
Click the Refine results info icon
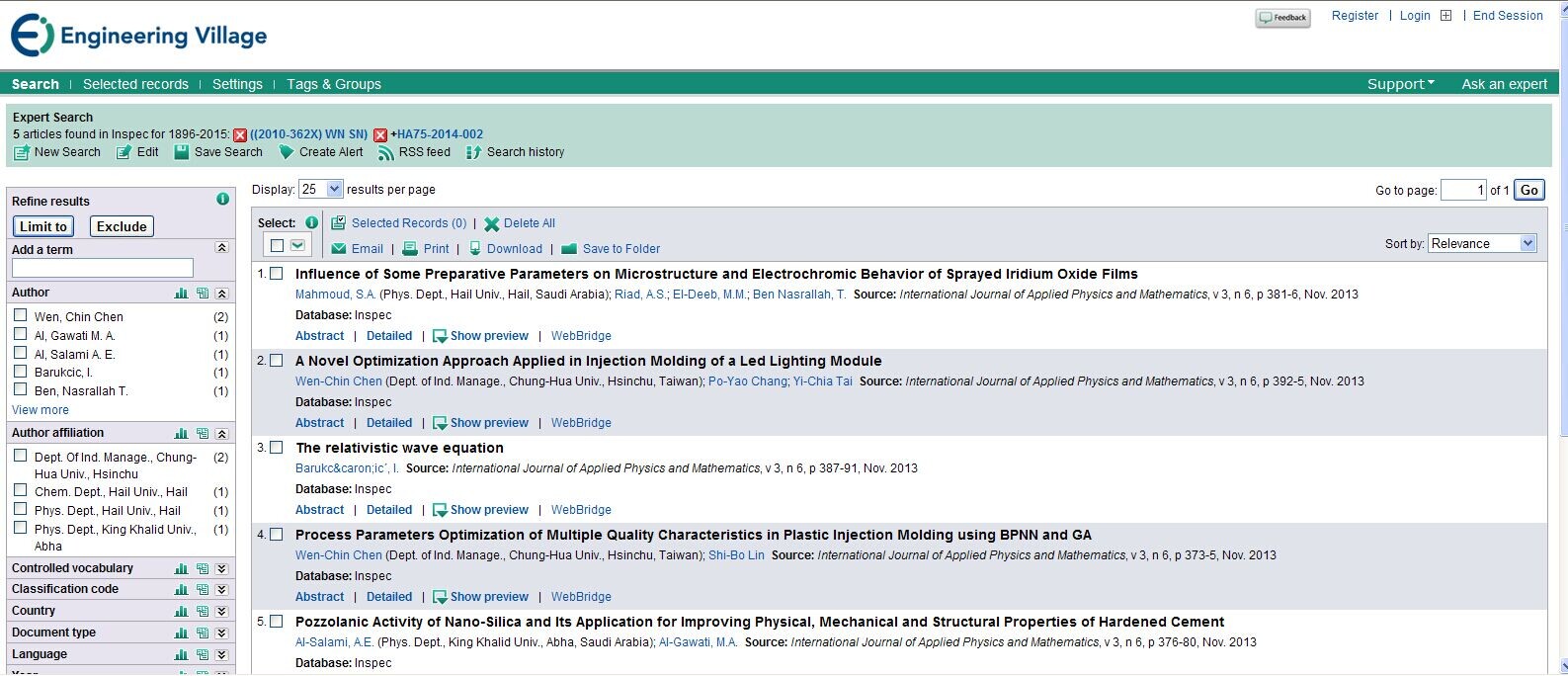click(223, 200)
